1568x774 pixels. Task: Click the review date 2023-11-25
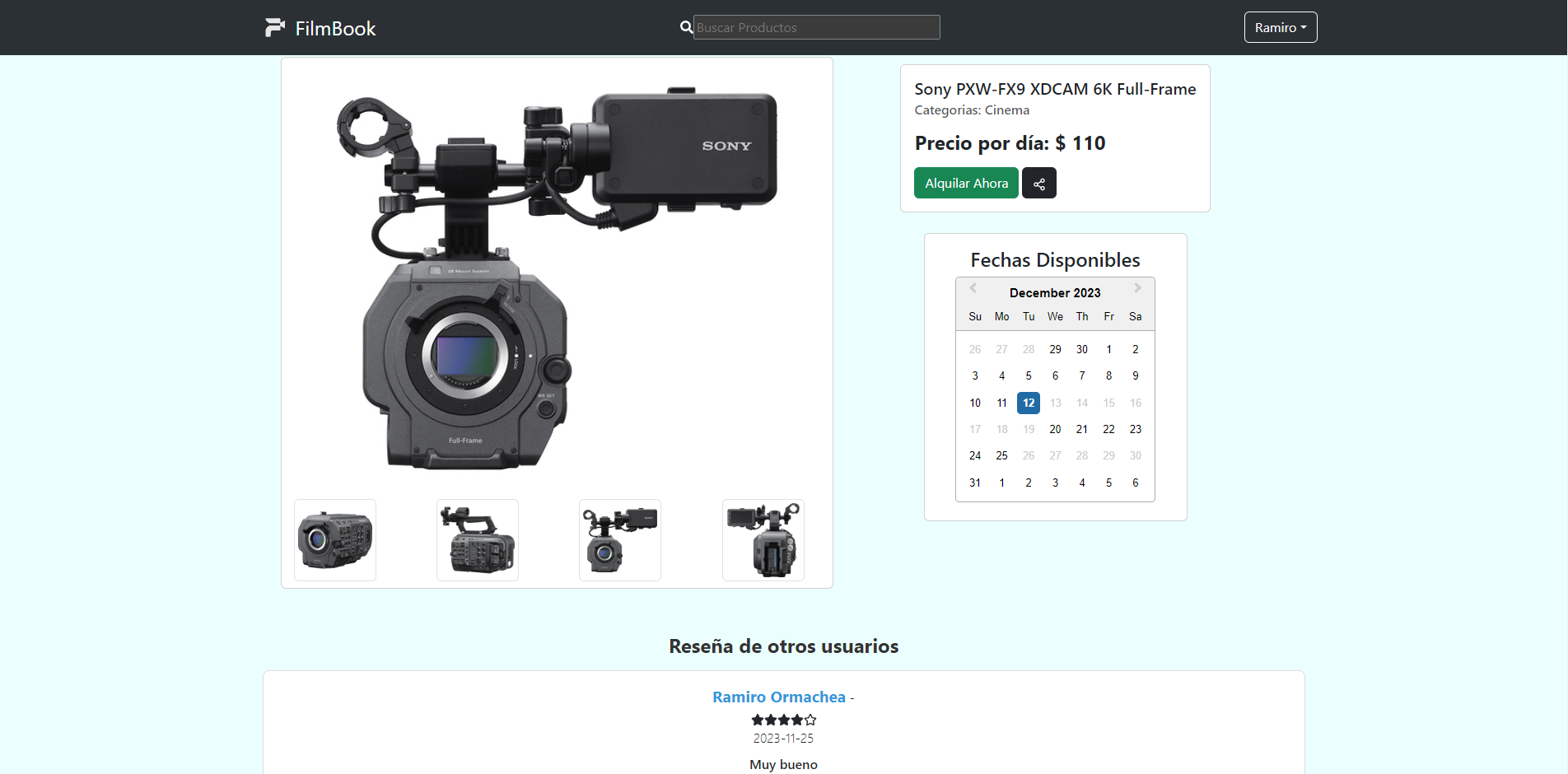point(783,739)
